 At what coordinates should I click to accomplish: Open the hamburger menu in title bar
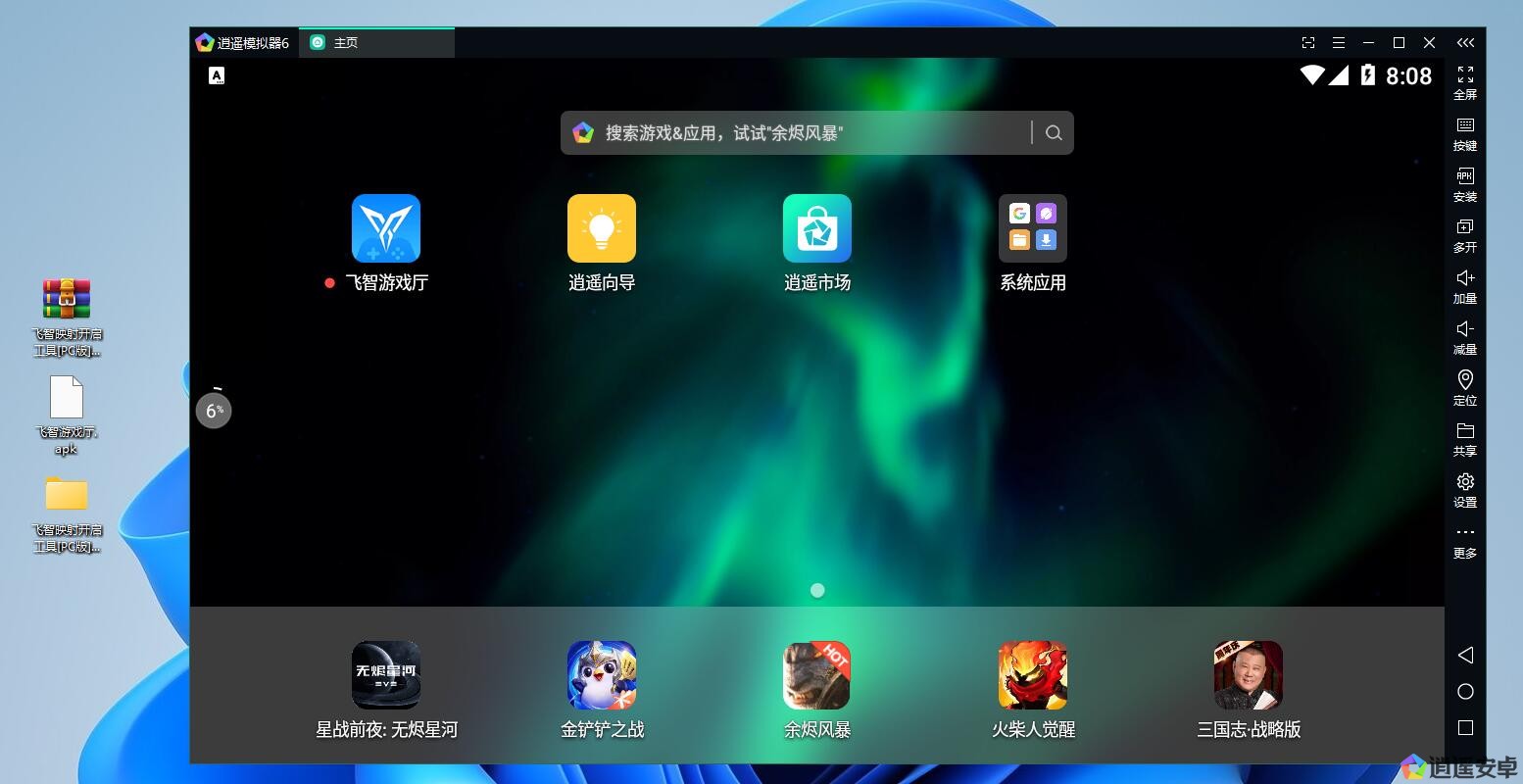click(x=1338, y=43)
